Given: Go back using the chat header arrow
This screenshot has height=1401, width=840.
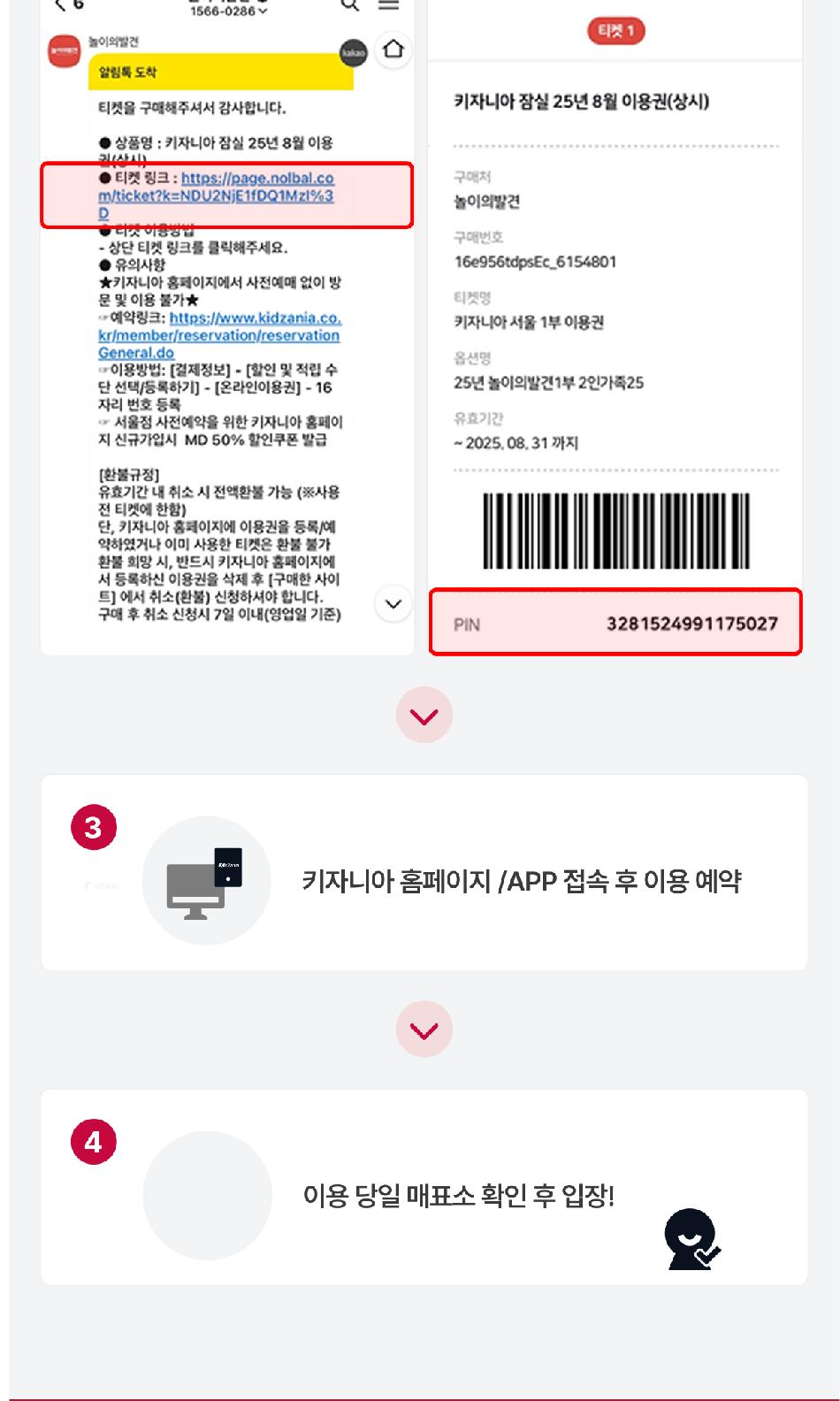Looking at the screenshot, I should coord(60,5).
